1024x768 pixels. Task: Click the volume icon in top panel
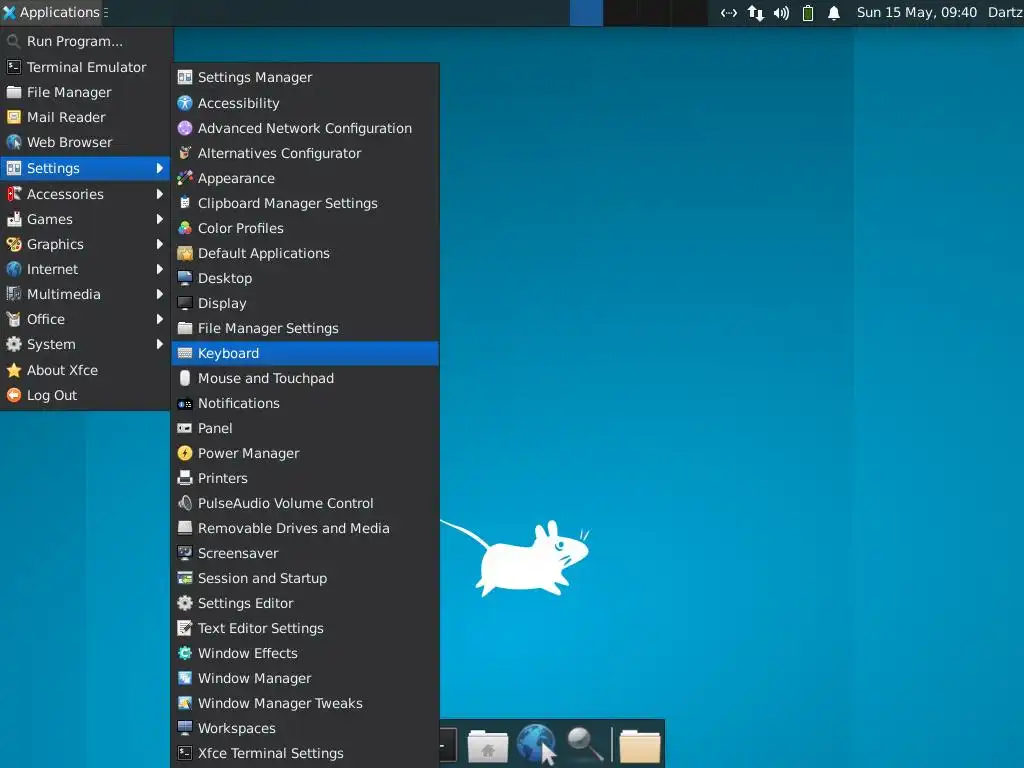point(781,13)
